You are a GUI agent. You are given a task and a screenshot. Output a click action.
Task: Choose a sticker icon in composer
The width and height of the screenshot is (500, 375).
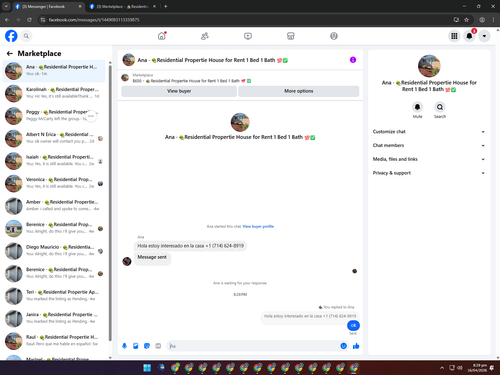click(147, 346)
